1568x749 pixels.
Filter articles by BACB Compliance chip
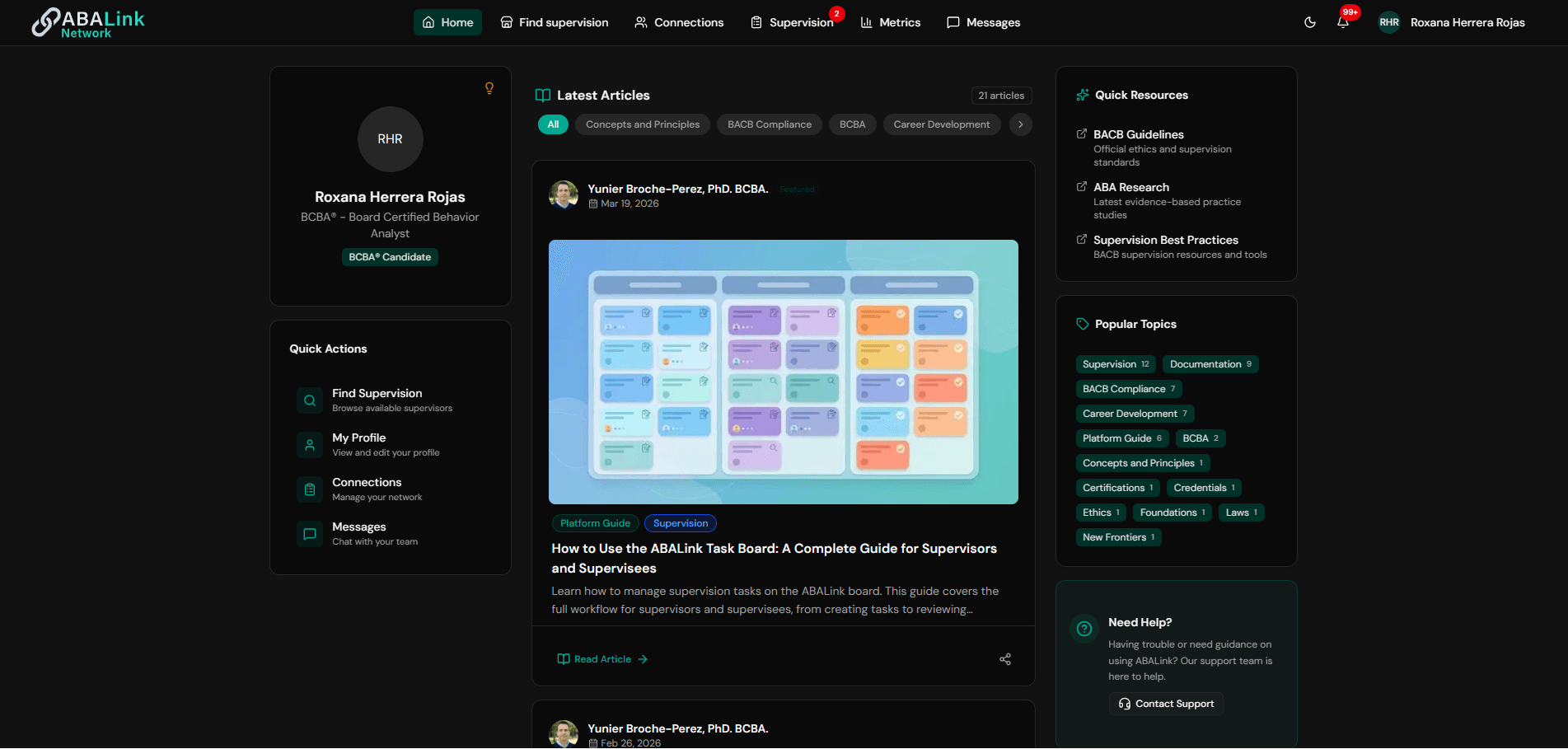(x=770, y=124)
